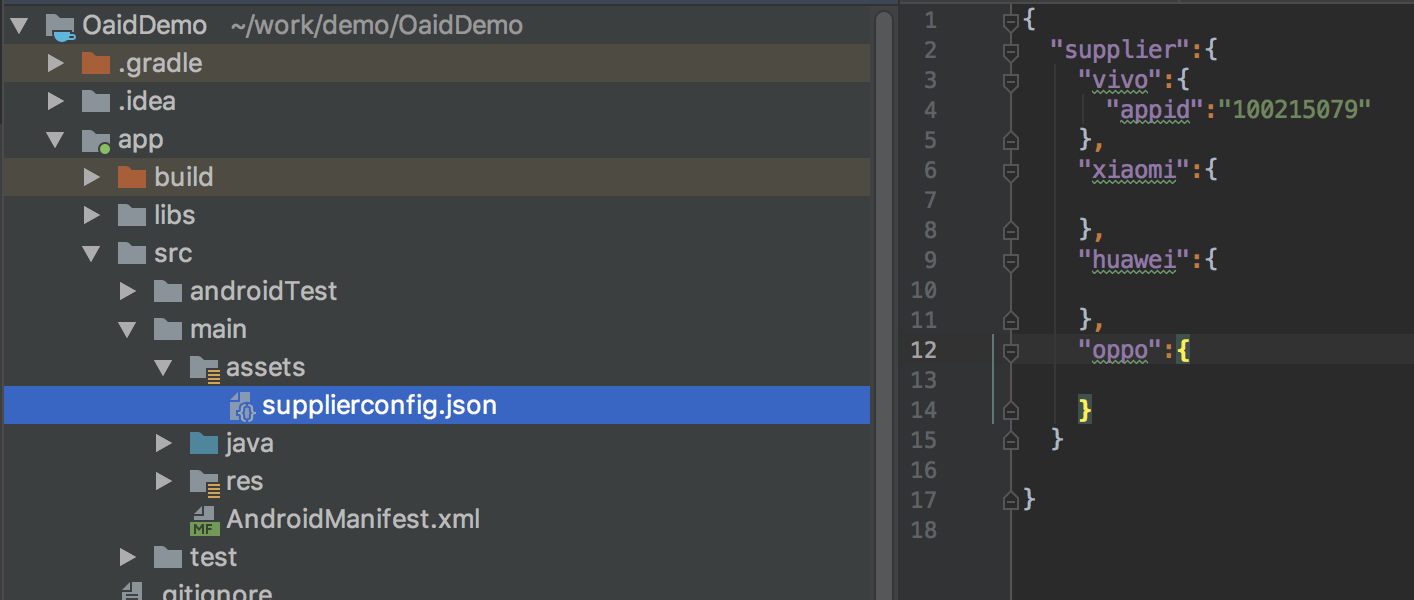
Task: Expand the androidTest folder
Action: tap(128, 292)
